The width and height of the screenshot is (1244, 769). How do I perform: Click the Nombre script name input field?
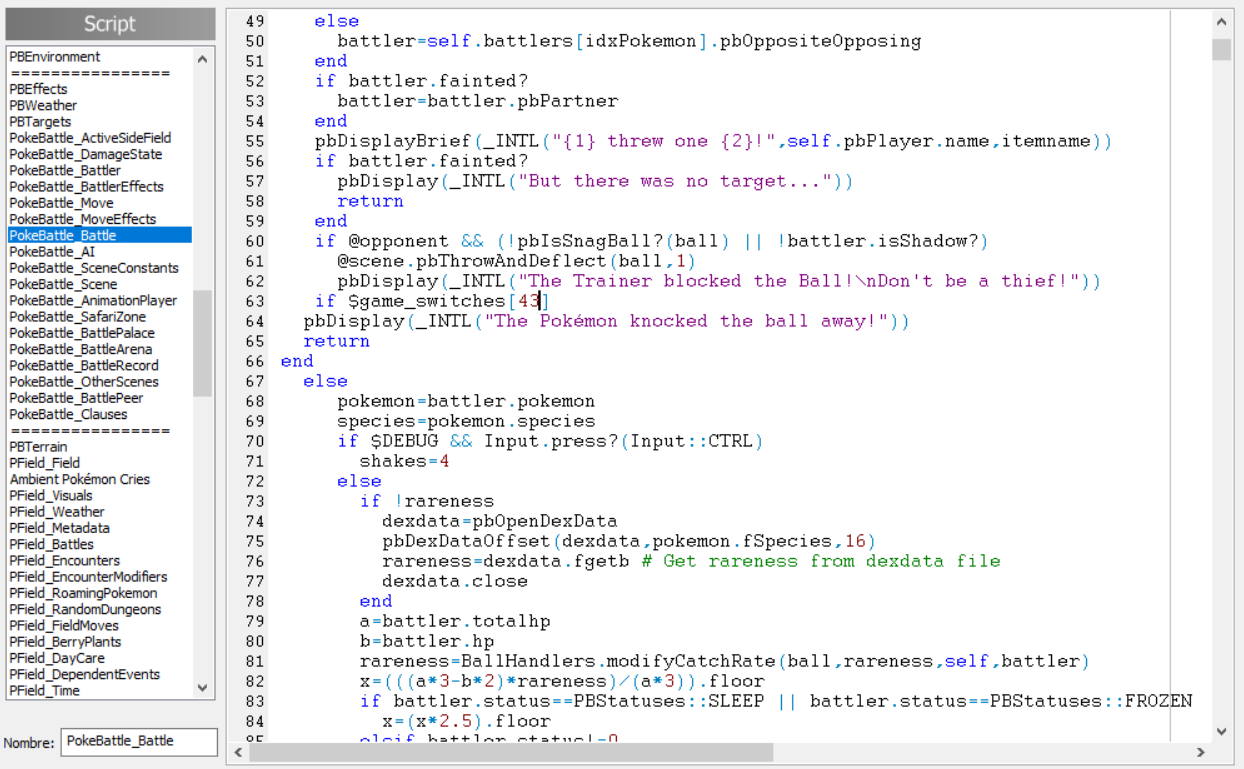pos(139,741)
